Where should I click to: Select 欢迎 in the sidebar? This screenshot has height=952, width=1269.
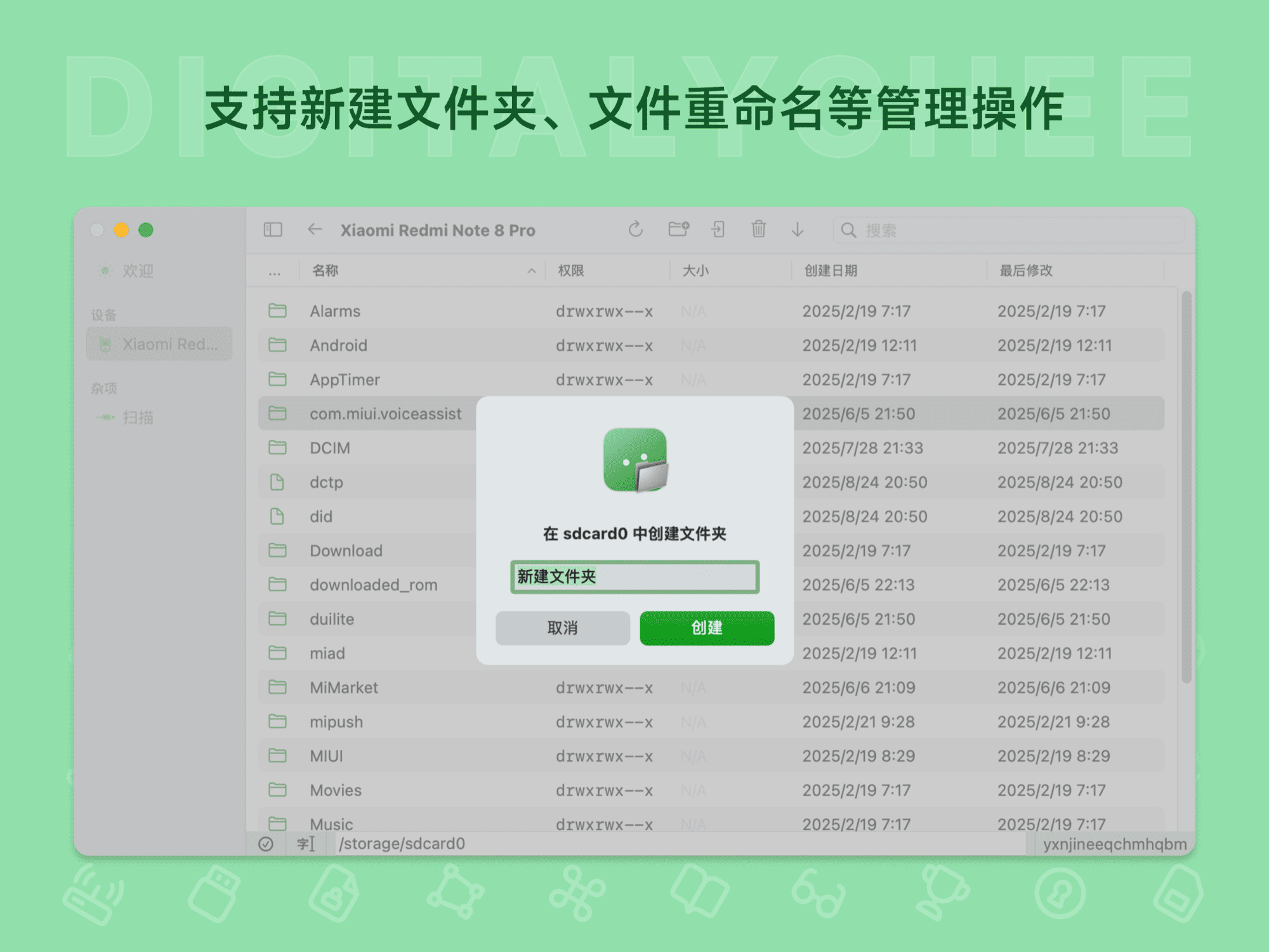click(138, 271)
